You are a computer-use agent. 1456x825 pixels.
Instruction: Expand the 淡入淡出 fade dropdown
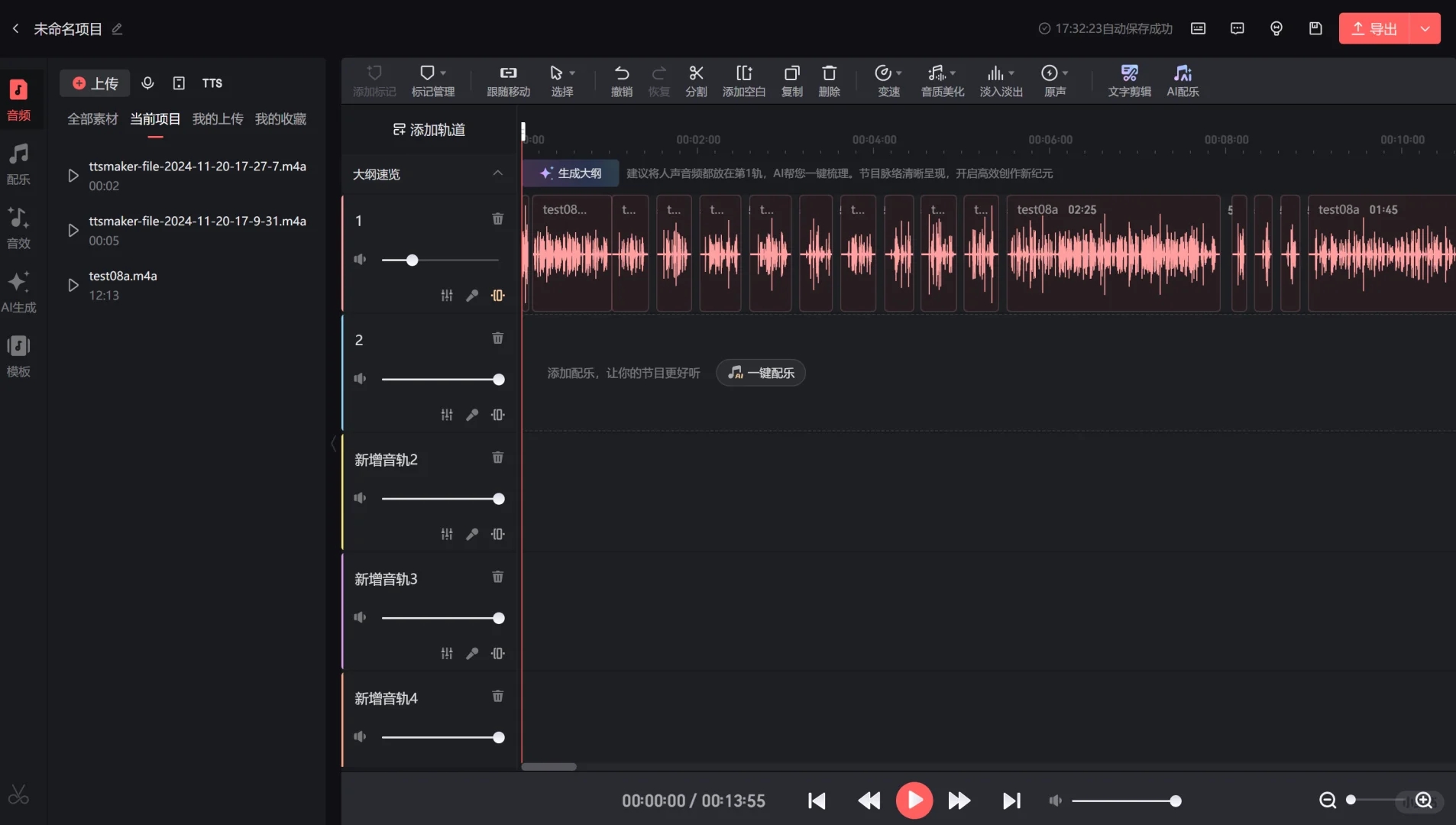pyautogui.click(x=1011, y=73)
